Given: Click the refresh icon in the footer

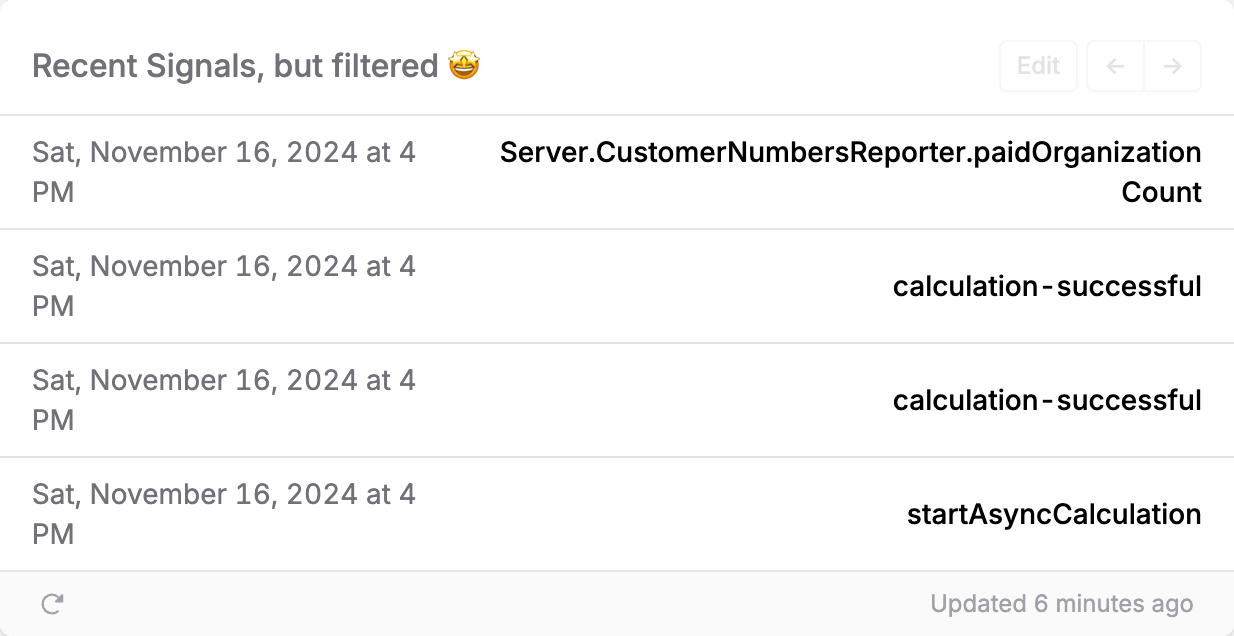Looking at the screenshot, I should (x=52, y=604).
